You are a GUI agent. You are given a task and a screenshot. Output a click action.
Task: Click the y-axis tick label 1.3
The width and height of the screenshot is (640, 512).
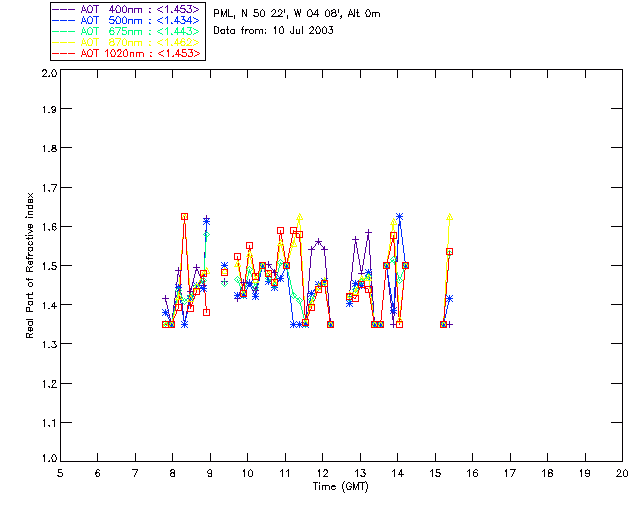pyautogui.click(x=49, y=344)
